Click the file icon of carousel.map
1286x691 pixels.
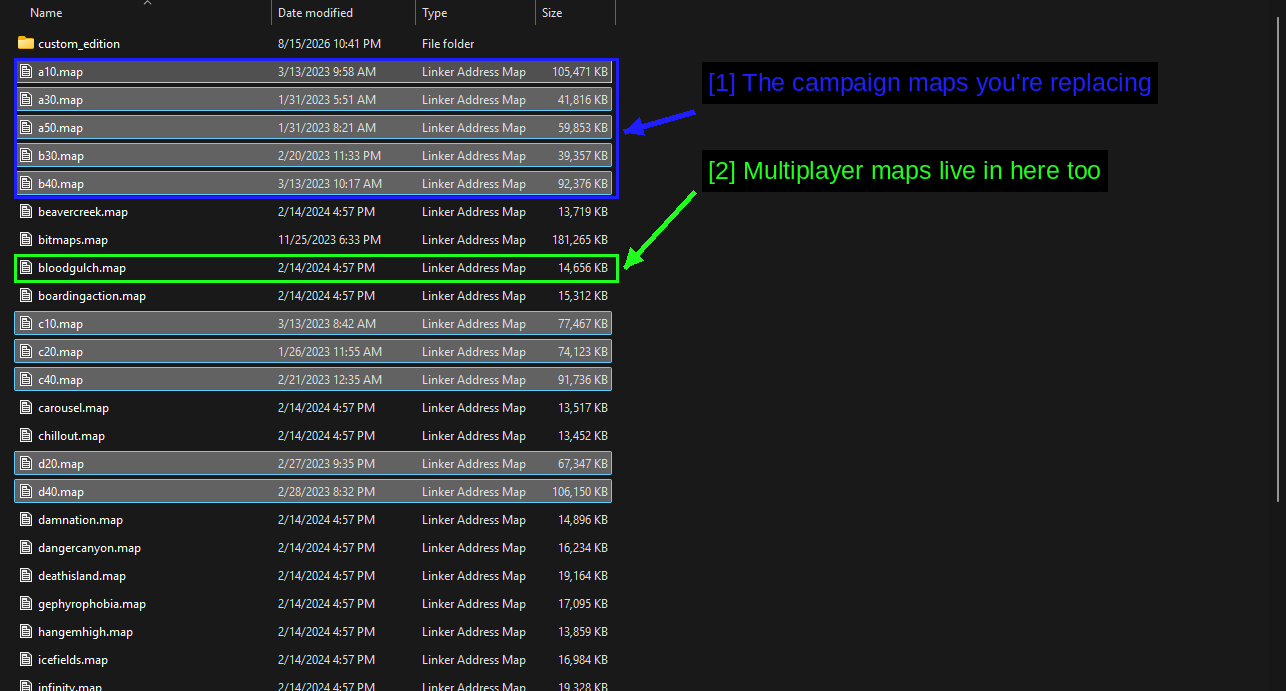(27, 408)
